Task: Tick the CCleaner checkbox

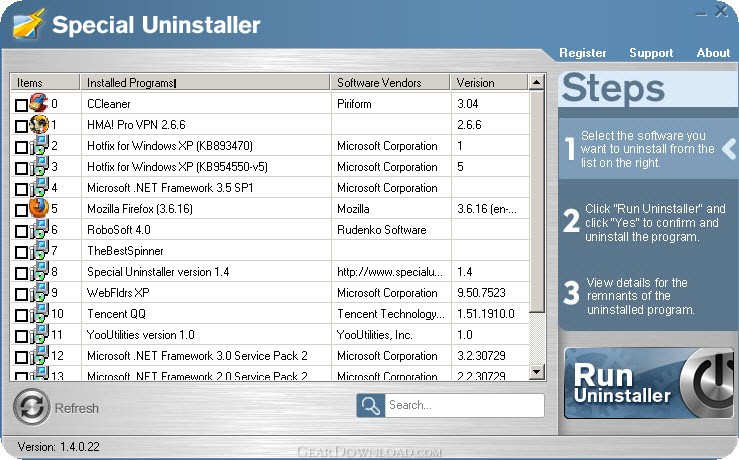Action: pyautogui.click(x=21, y=105)
